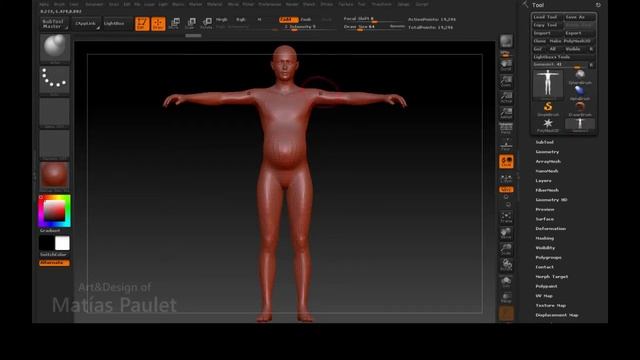This screenshot has height=360, width=640.
Task: Expand the FiberMesh sub-palette
Action: click(547, 190)
